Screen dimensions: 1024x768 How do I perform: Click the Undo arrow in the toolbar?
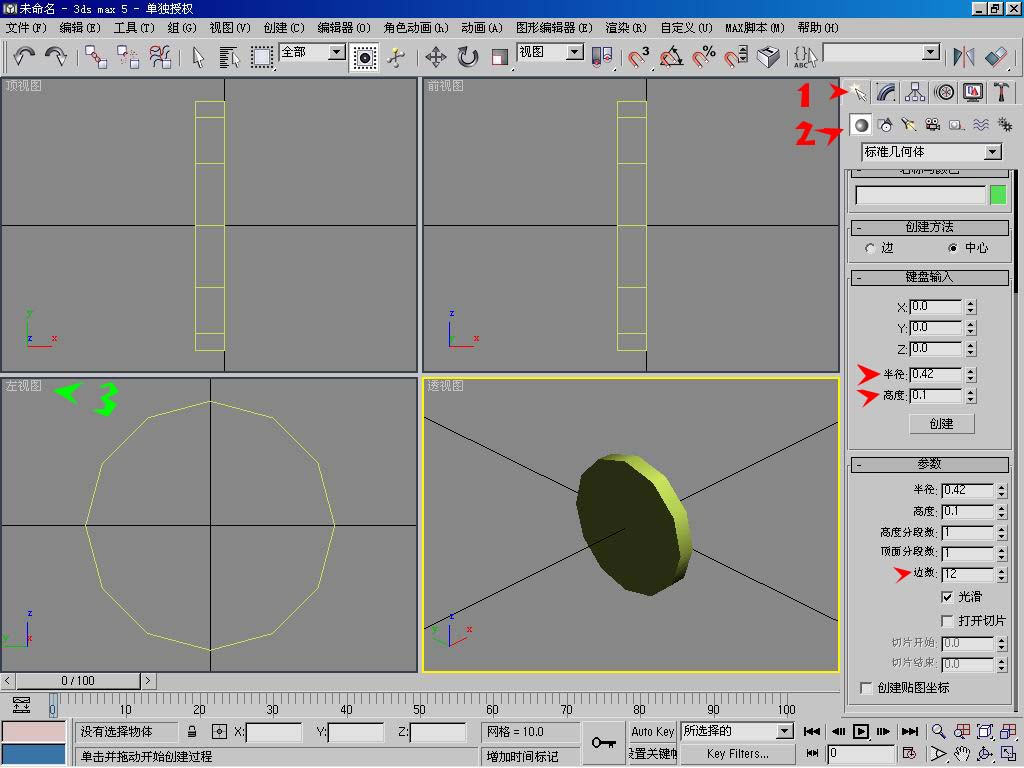tap(24, 56)
